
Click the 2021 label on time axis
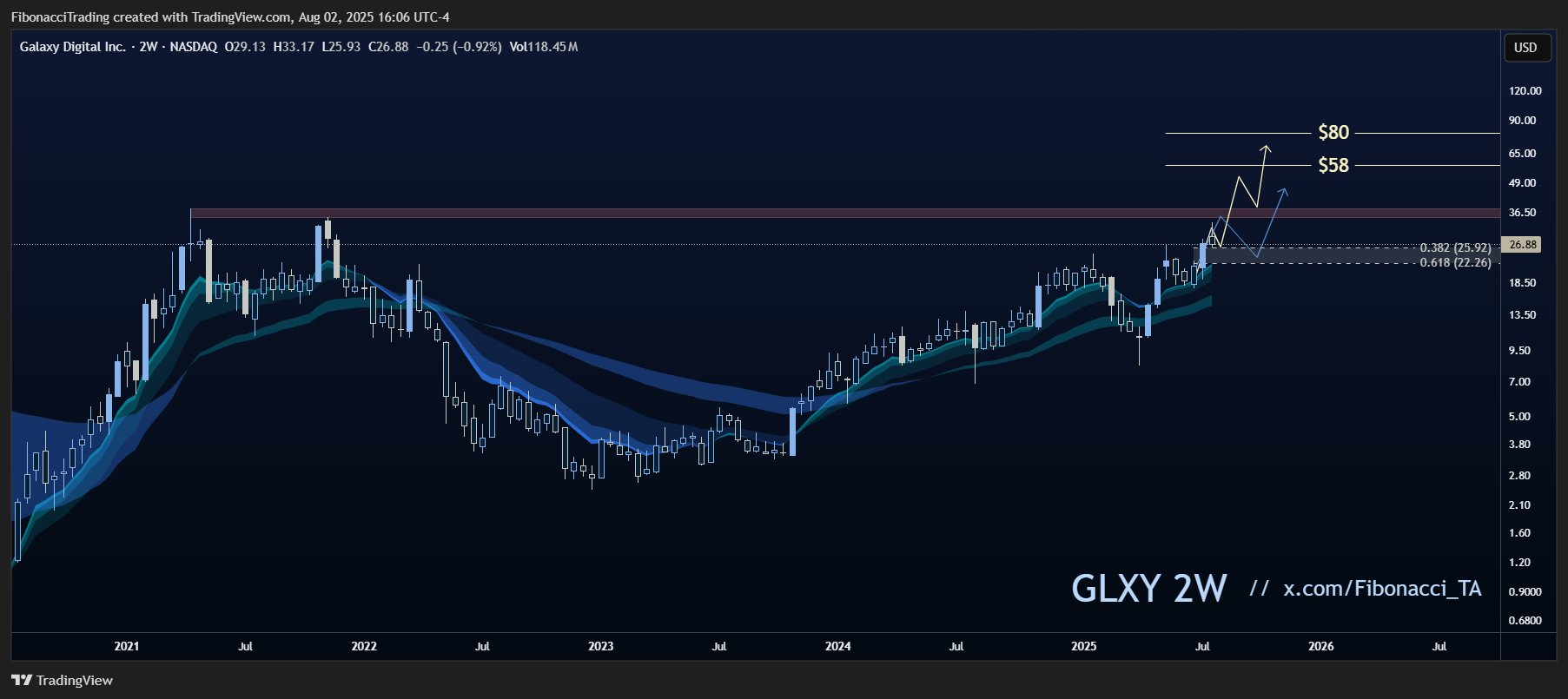pos(127,646)
